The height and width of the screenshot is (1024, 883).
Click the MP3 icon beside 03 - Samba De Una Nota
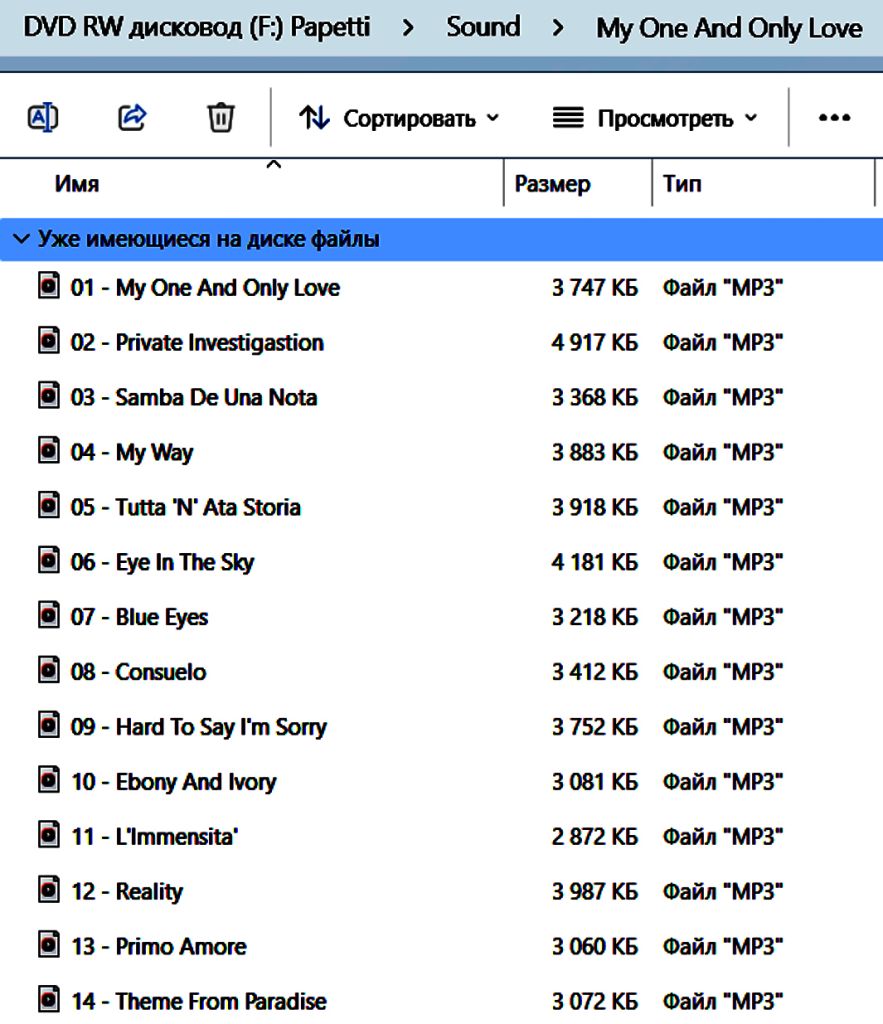tap(49, 395)
